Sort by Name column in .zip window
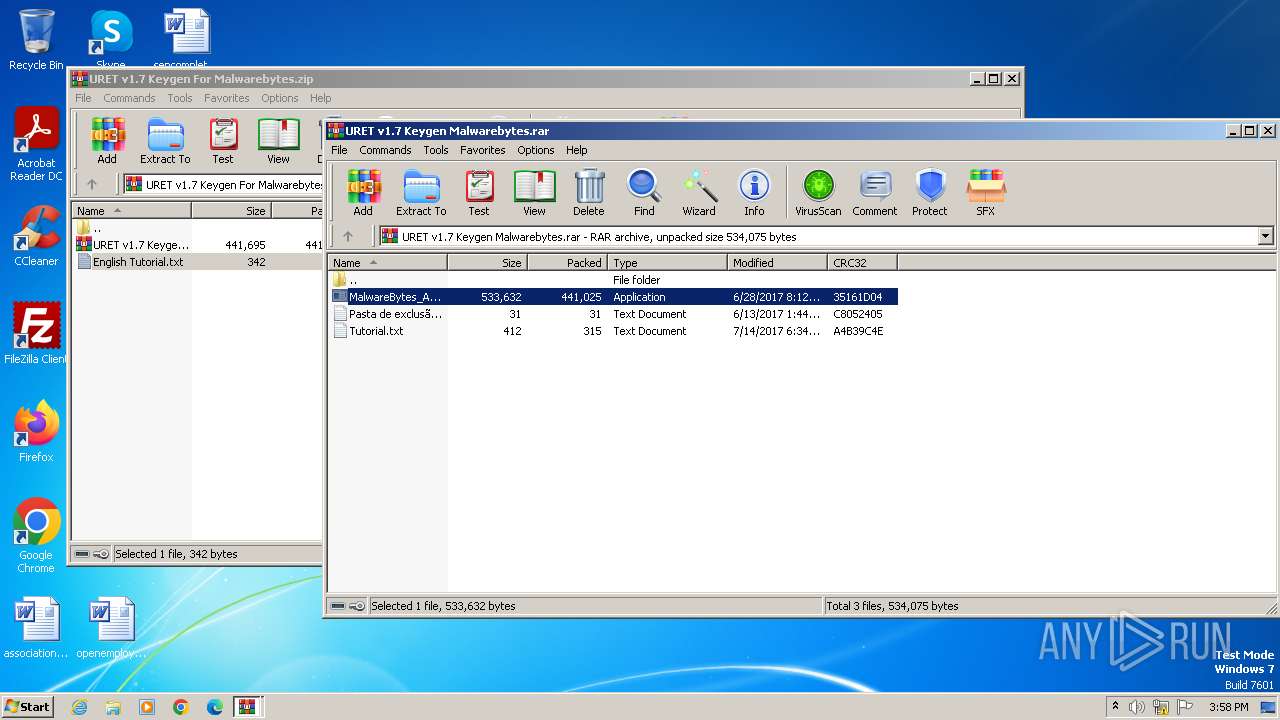Screen dimensions: 1280x720 (131, 211)
